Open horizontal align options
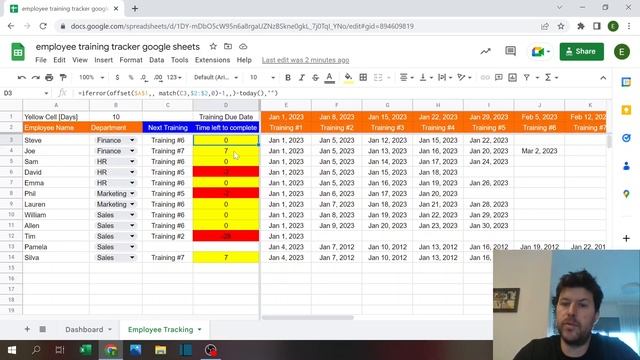This screenshot has height=360, width=640. (x=406, y=78)
